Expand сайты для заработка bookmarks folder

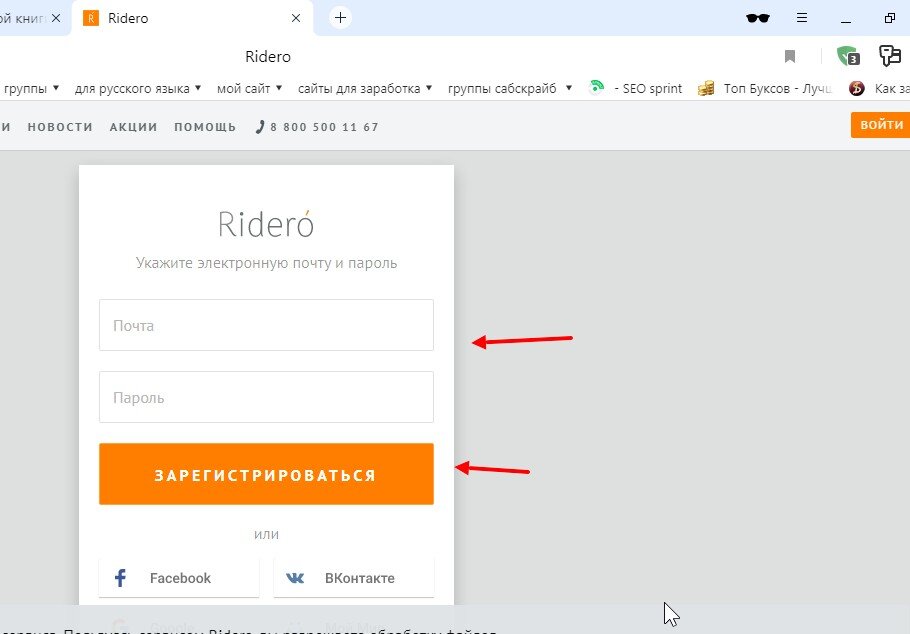[365, 88]
